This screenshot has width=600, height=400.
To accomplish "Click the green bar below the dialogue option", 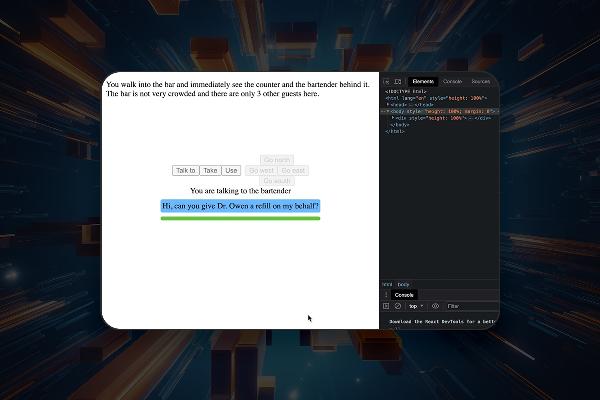I will point(240,219).
